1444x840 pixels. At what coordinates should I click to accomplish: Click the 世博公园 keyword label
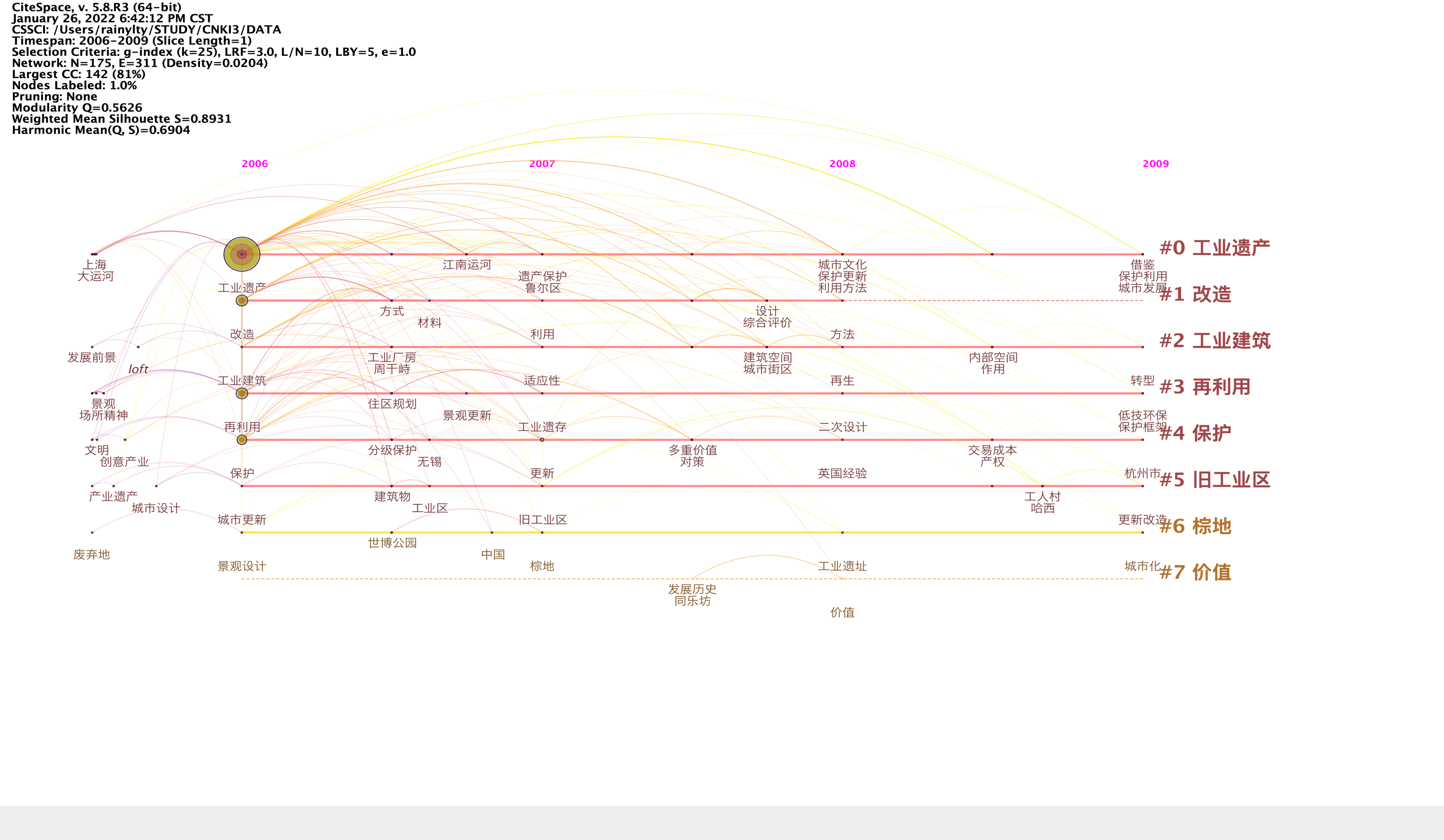[392, 543]
